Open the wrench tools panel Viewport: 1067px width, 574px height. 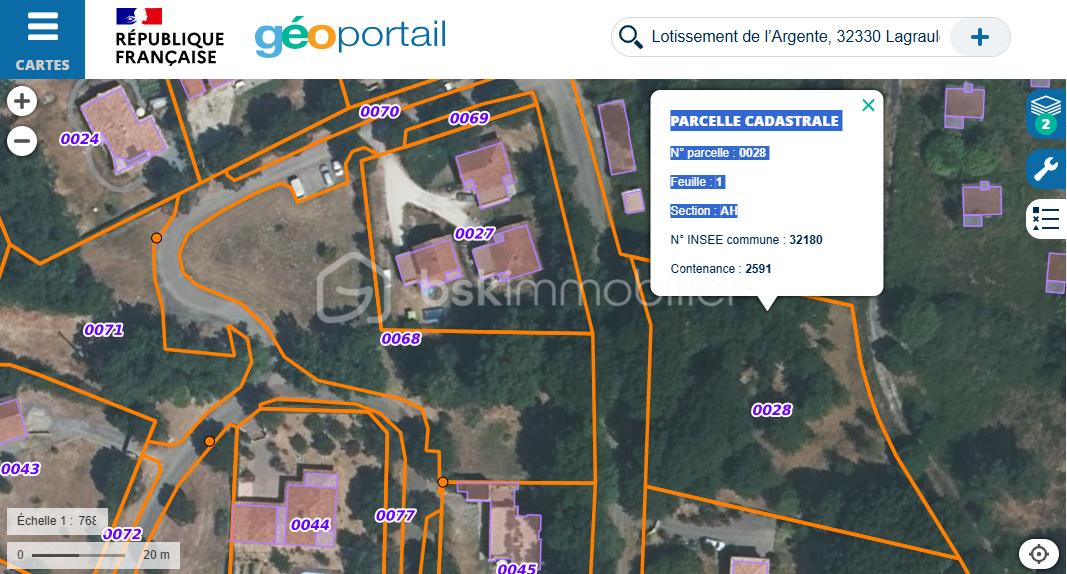(1046, 169)
